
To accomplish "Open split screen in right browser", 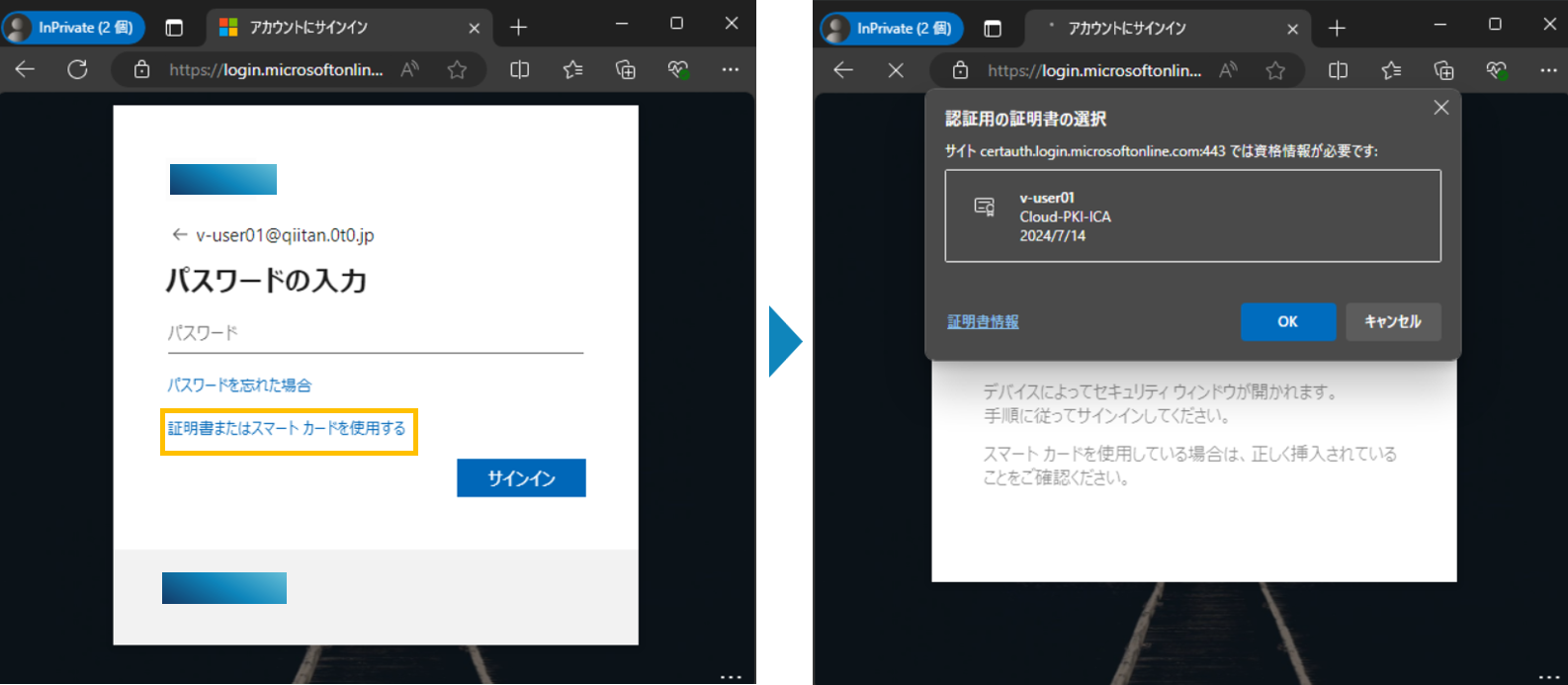I will click(x=1338, y=70).
